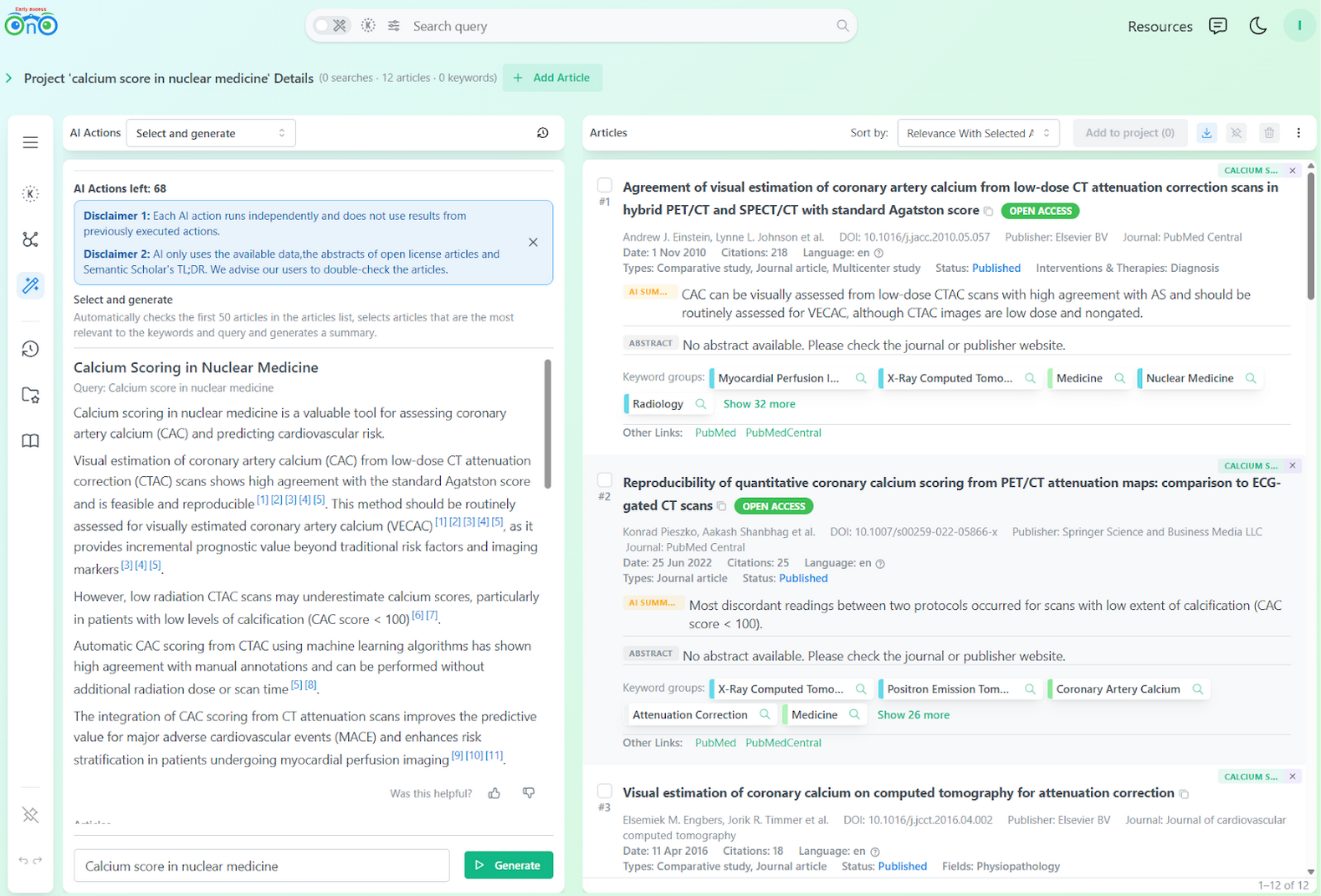Open search history sidebar icon
The width and height of the screenshot is (1321, 896).
tap(30, 349)
